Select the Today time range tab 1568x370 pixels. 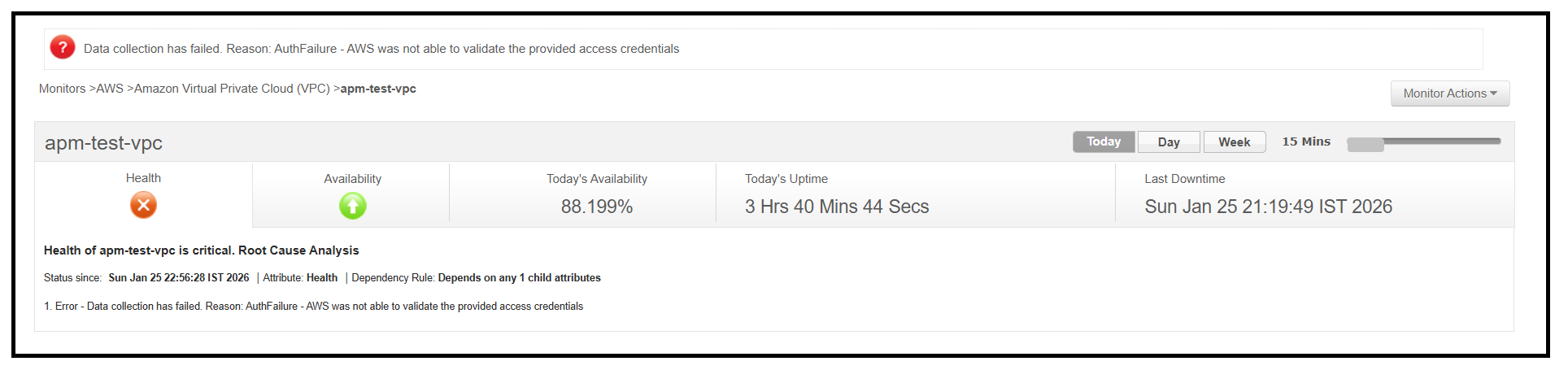click(x=1104, y=141)
